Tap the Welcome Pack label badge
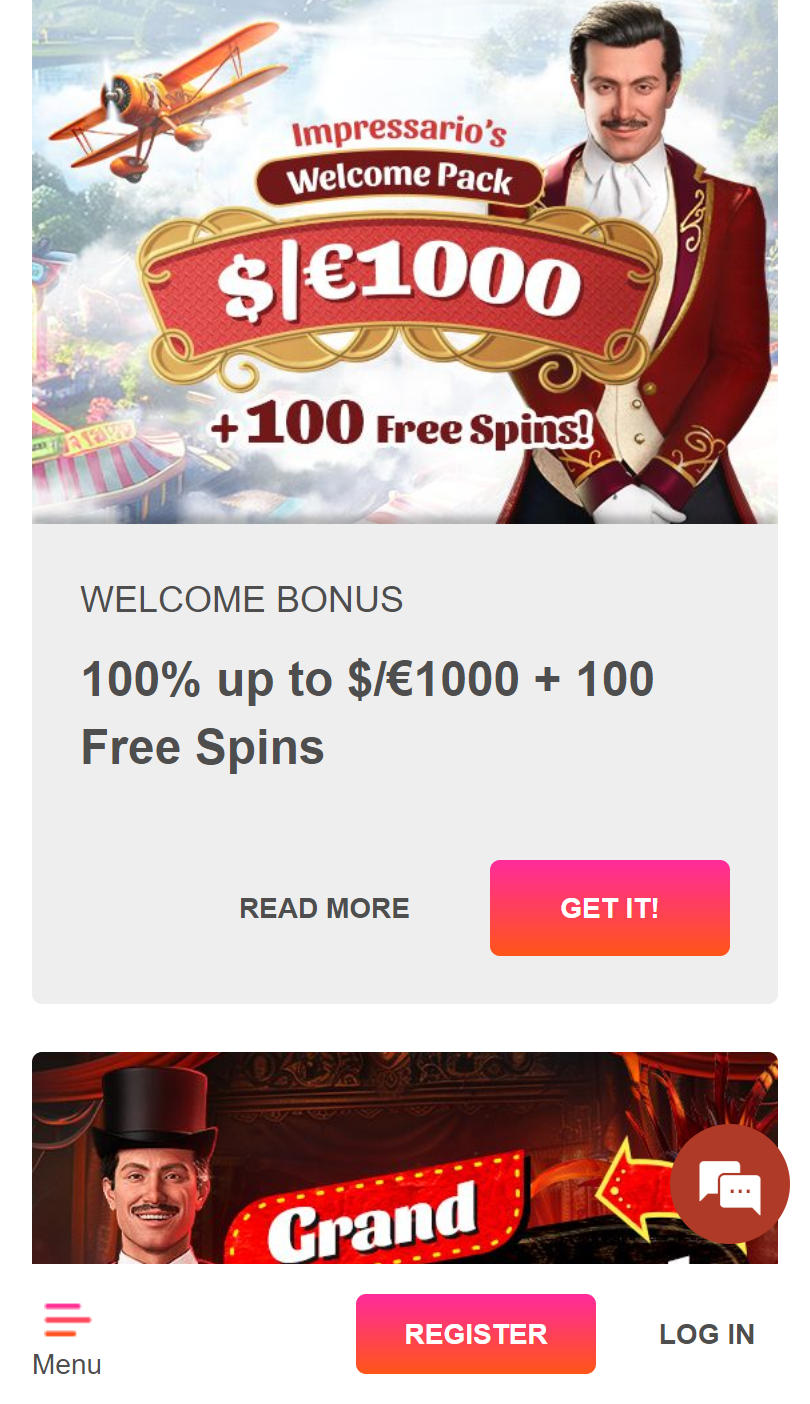 click(400, 180)
